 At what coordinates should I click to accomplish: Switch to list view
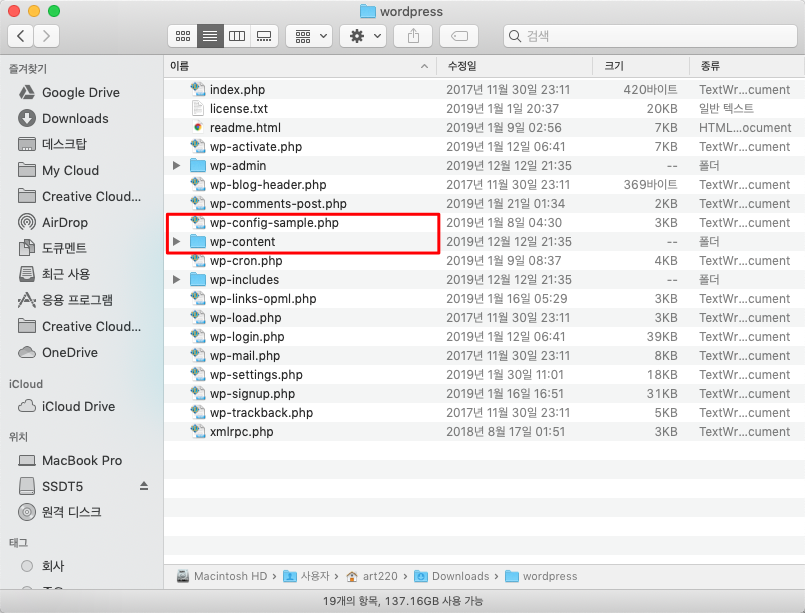210,36
